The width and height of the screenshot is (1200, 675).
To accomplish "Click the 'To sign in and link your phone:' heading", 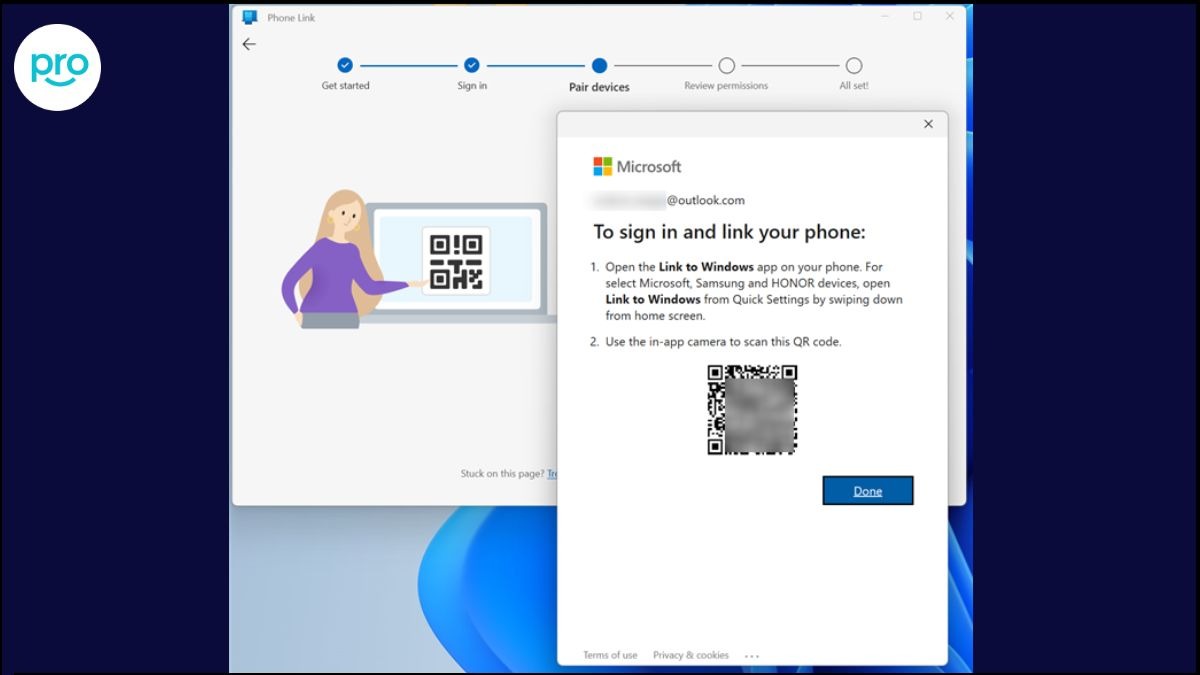I will pos(729,232).
